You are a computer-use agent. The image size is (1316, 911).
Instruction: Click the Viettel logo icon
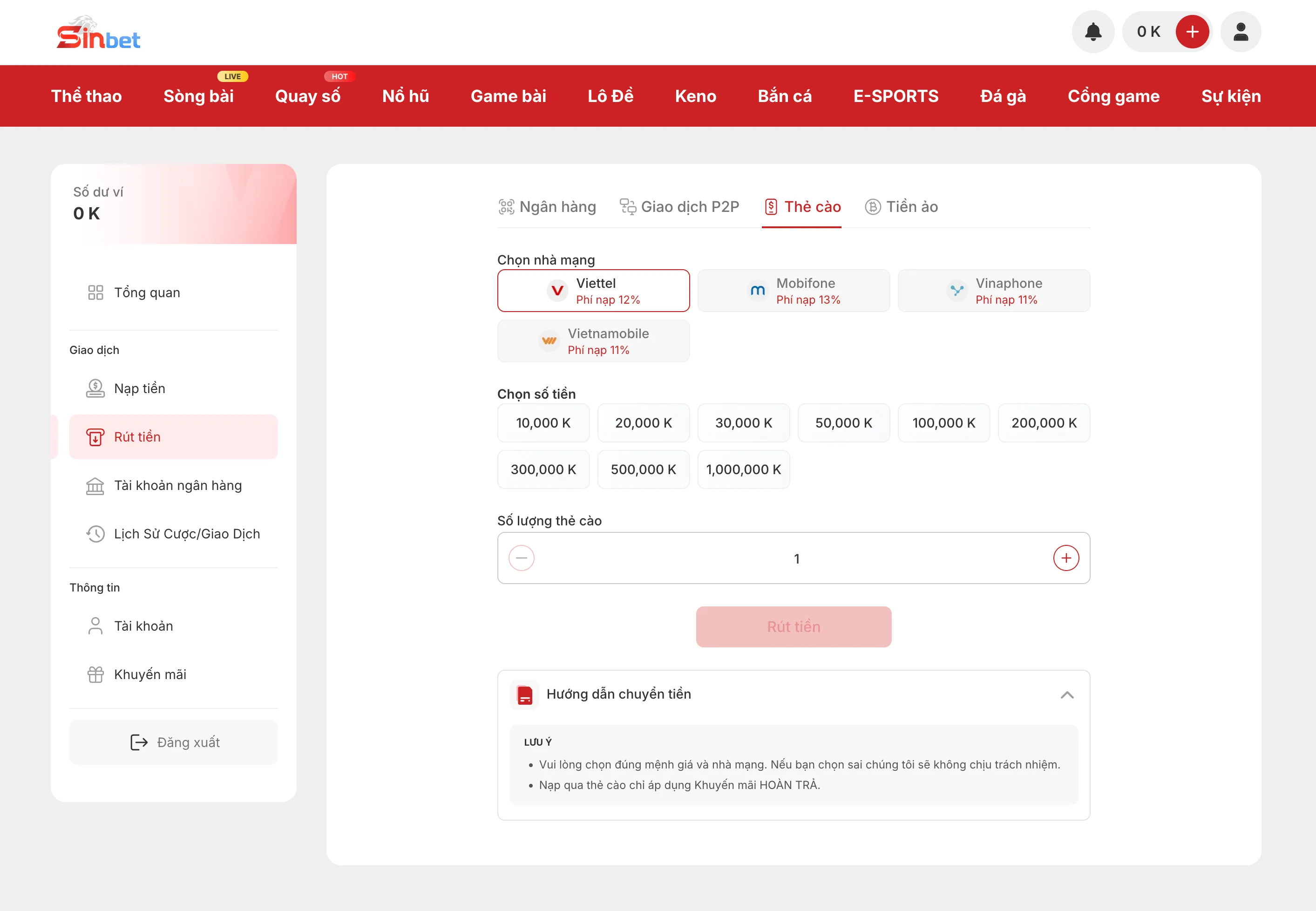point(557,291)
